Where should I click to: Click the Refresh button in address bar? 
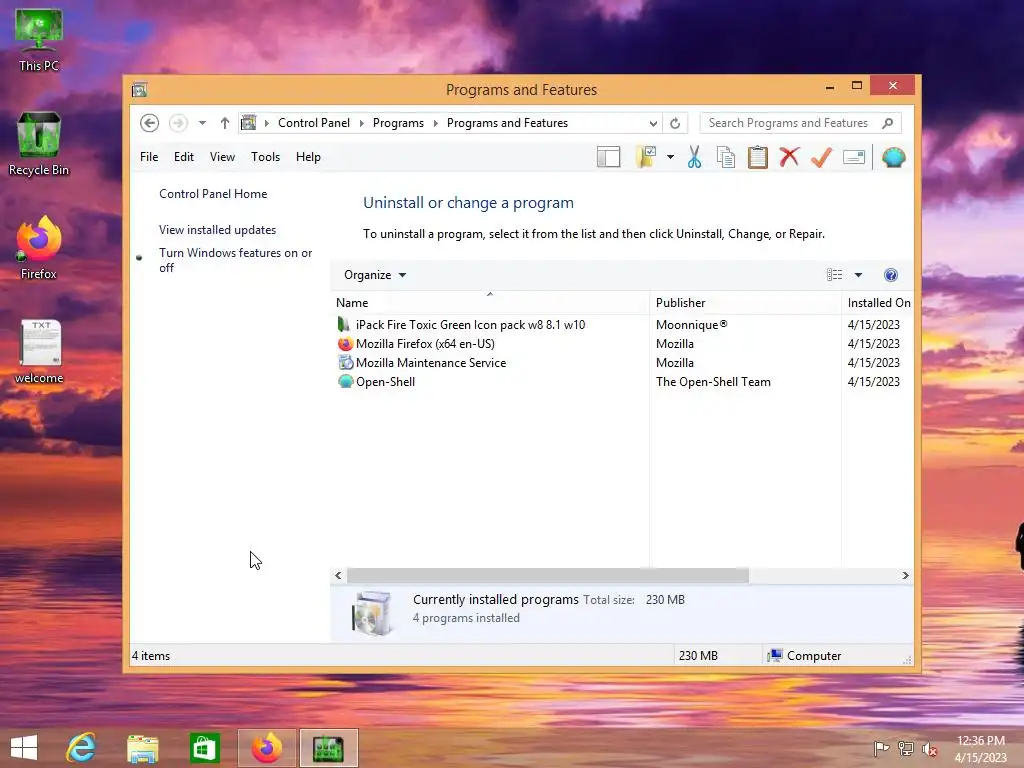[x=675, y=123]
